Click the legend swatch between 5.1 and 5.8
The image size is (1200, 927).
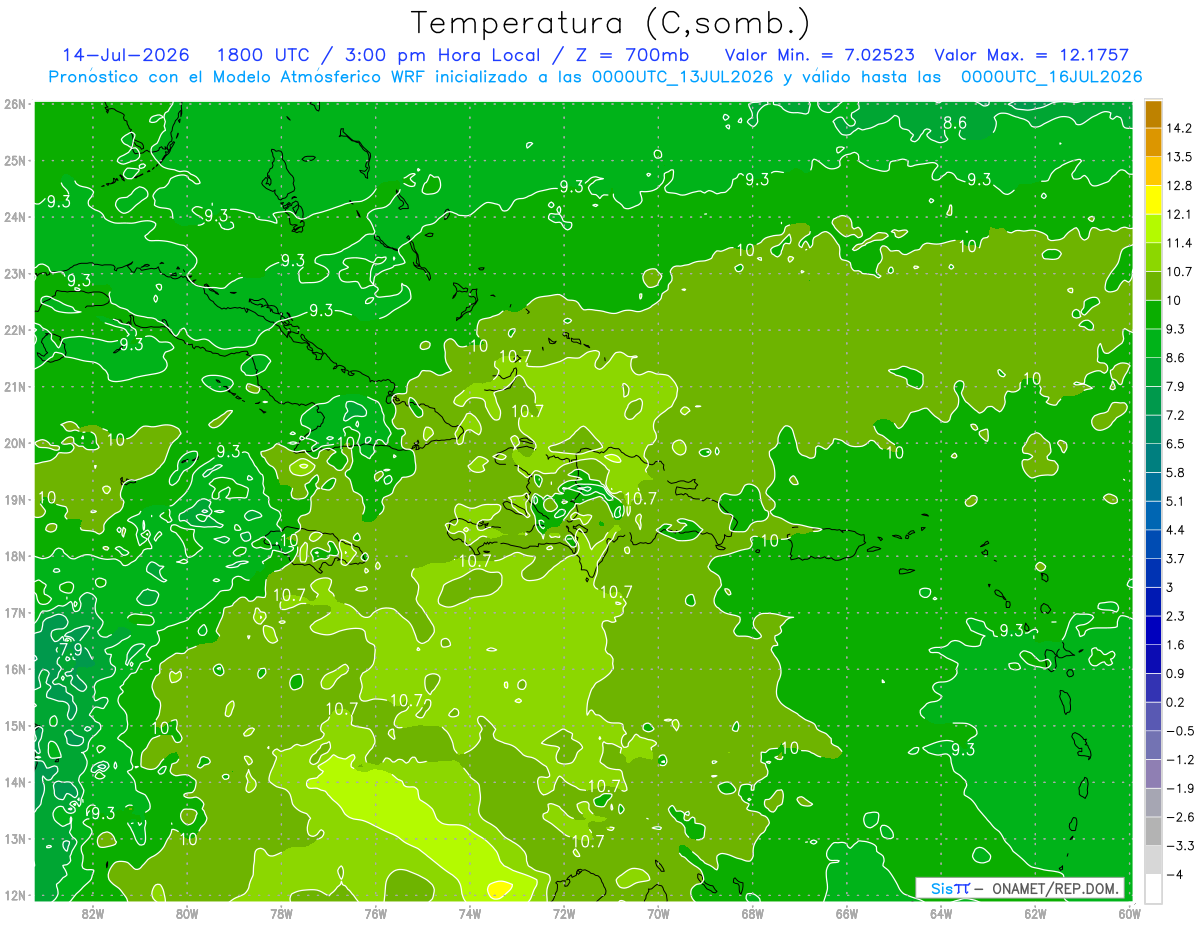point(1153,487)
